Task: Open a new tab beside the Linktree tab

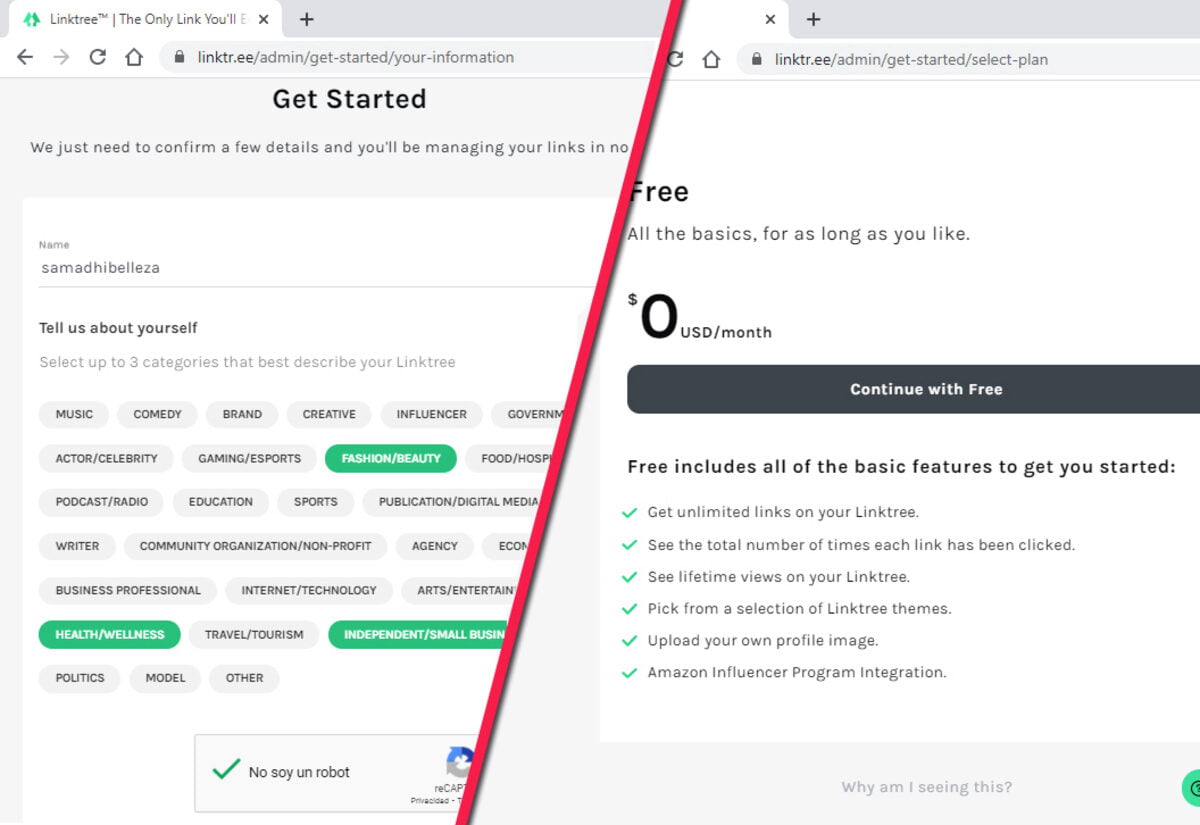Action: click(307, 19)
